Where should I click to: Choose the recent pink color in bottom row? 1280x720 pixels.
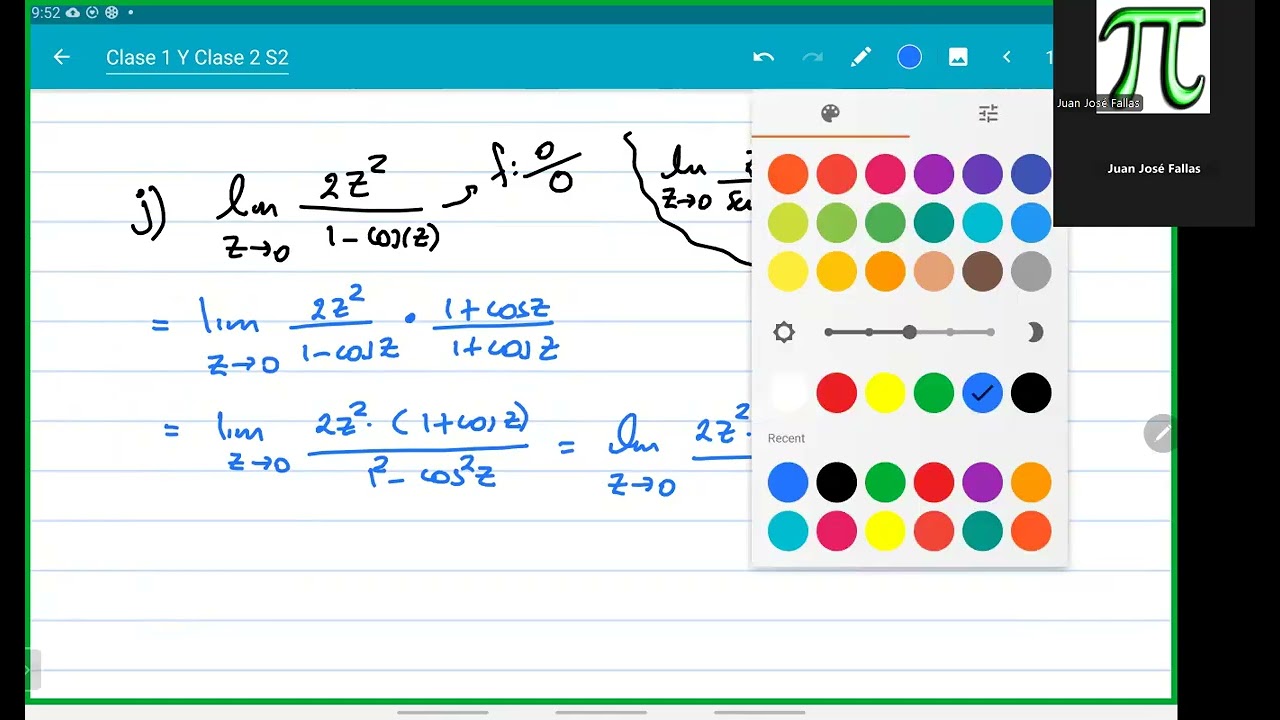pos(837,531)
